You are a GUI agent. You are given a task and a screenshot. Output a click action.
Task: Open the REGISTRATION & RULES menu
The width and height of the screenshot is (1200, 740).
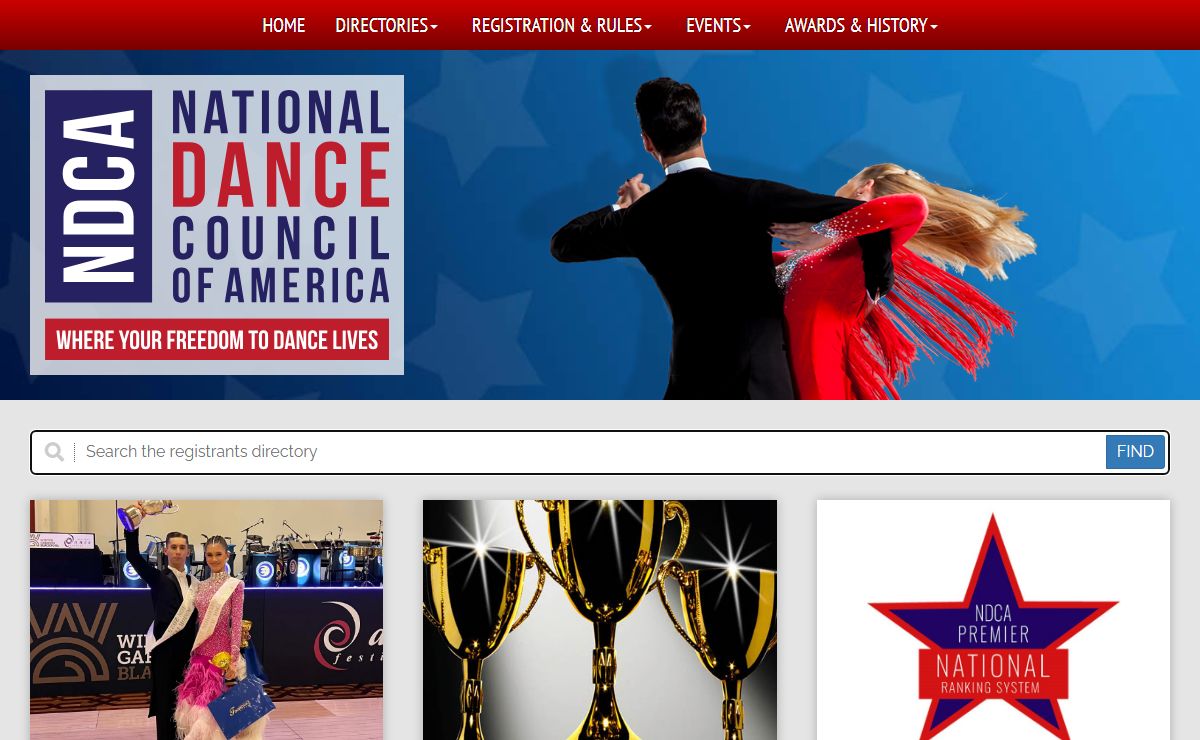(562, 25)
